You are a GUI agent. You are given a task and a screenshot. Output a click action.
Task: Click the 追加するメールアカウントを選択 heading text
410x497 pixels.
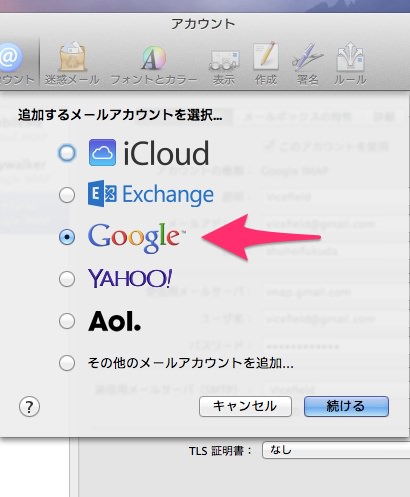pos(120,115)
